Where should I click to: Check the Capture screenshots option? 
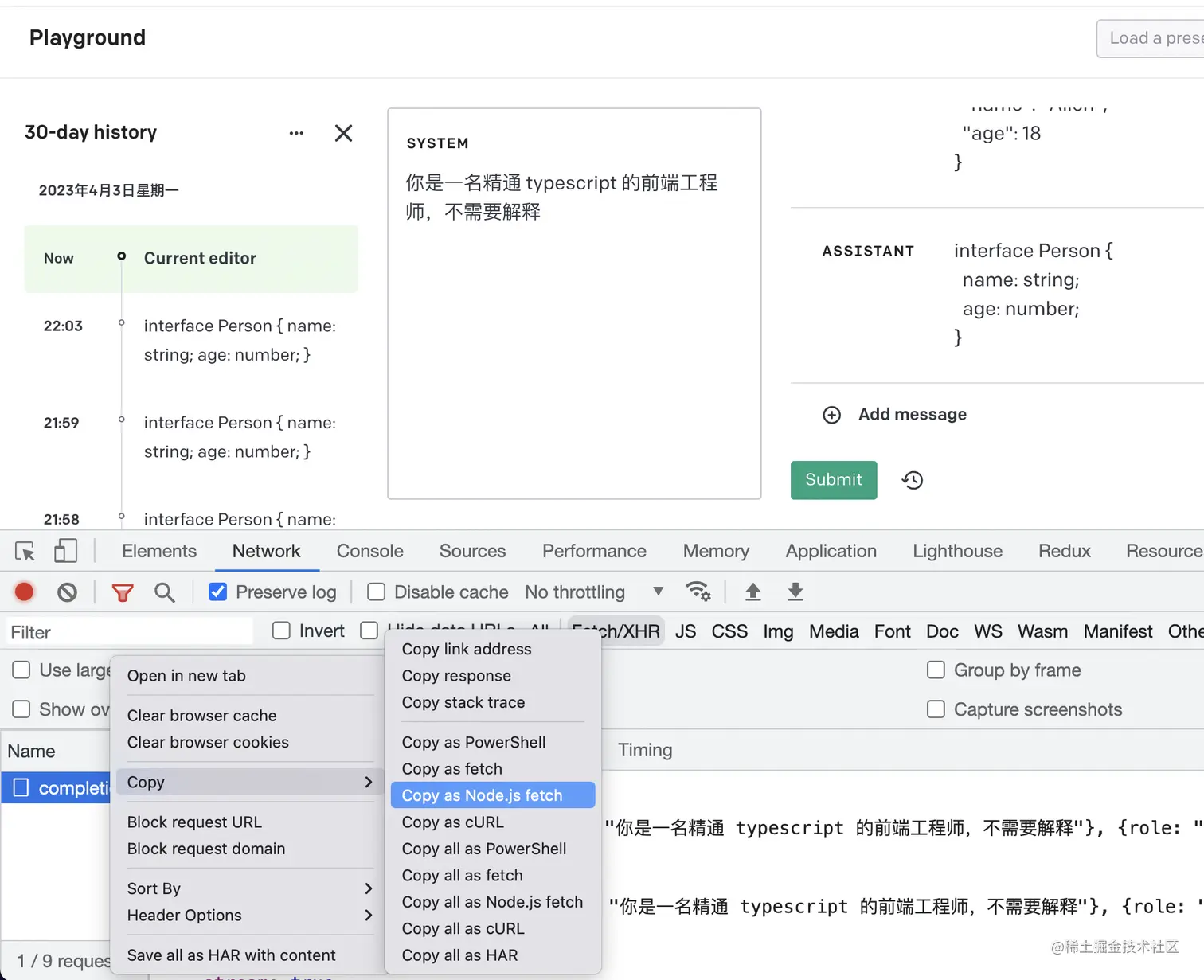tap(936, 709)
